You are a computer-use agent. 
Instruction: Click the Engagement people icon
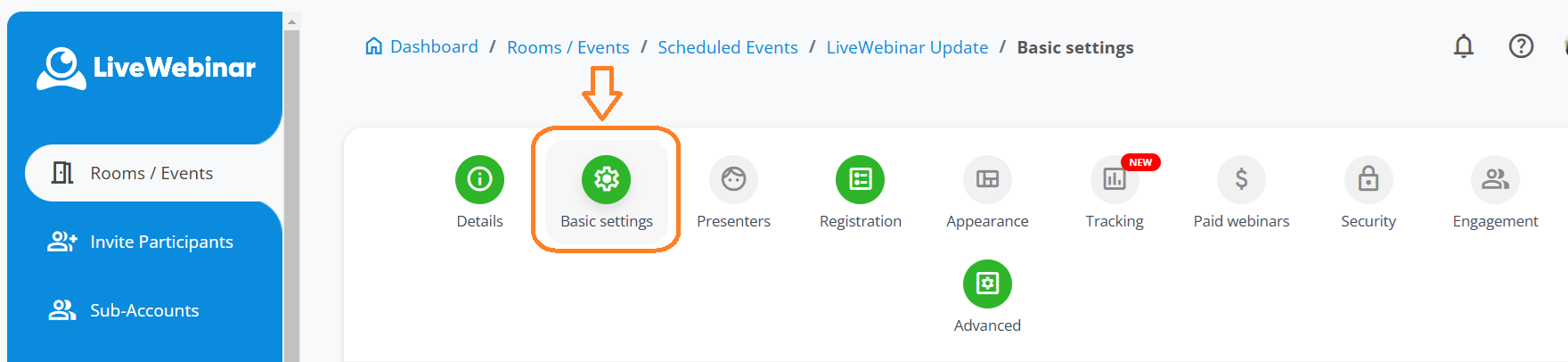(1495, 179)
